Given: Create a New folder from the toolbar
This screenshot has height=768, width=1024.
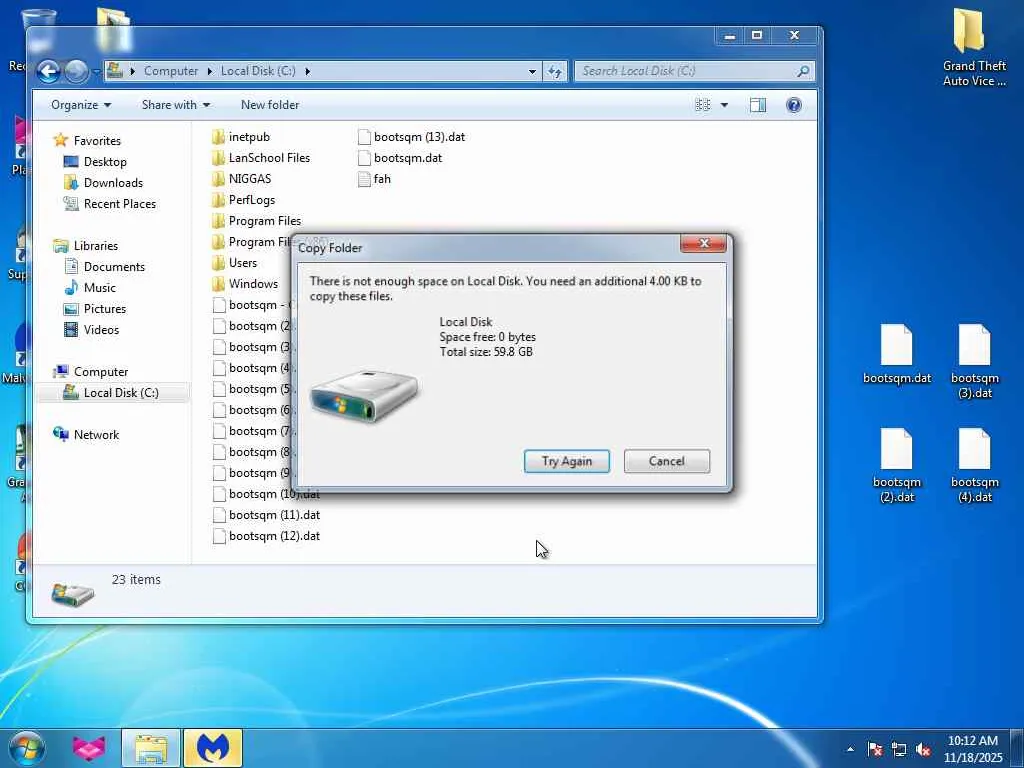Looking at the screenshot, I should pyautogui.click(x=270, y=105).
